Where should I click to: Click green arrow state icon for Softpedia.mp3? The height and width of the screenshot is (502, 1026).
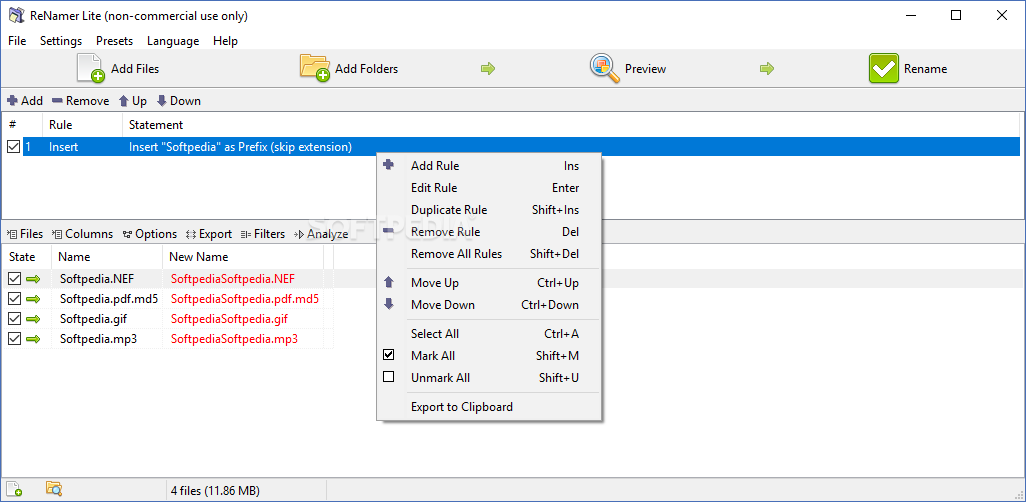coord(33,339)
